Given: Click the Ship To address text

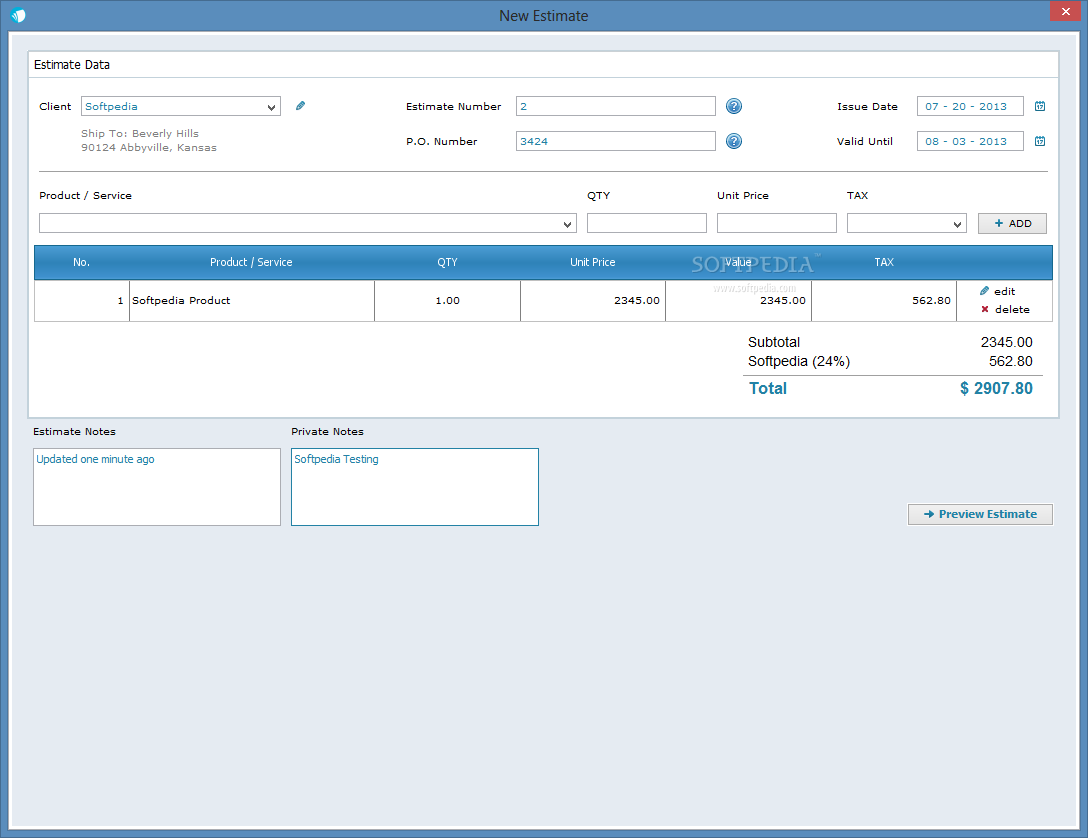Looking at the screenshot, I should click(x=148, y=140).
